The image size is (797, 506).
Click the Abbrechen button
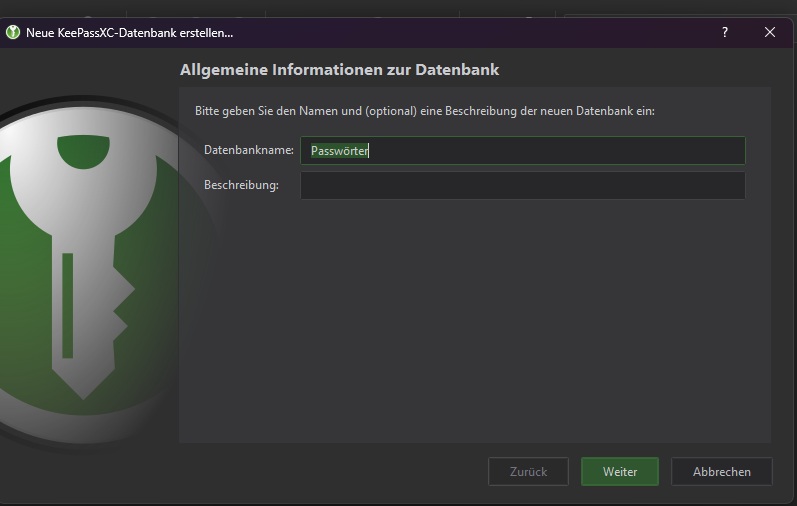(x=721, y=471)
